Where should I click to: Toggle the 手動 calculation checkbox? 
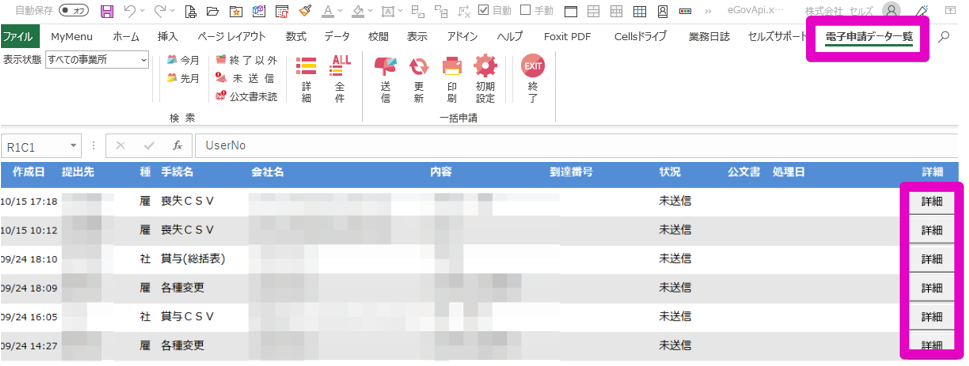click(526, 10)
